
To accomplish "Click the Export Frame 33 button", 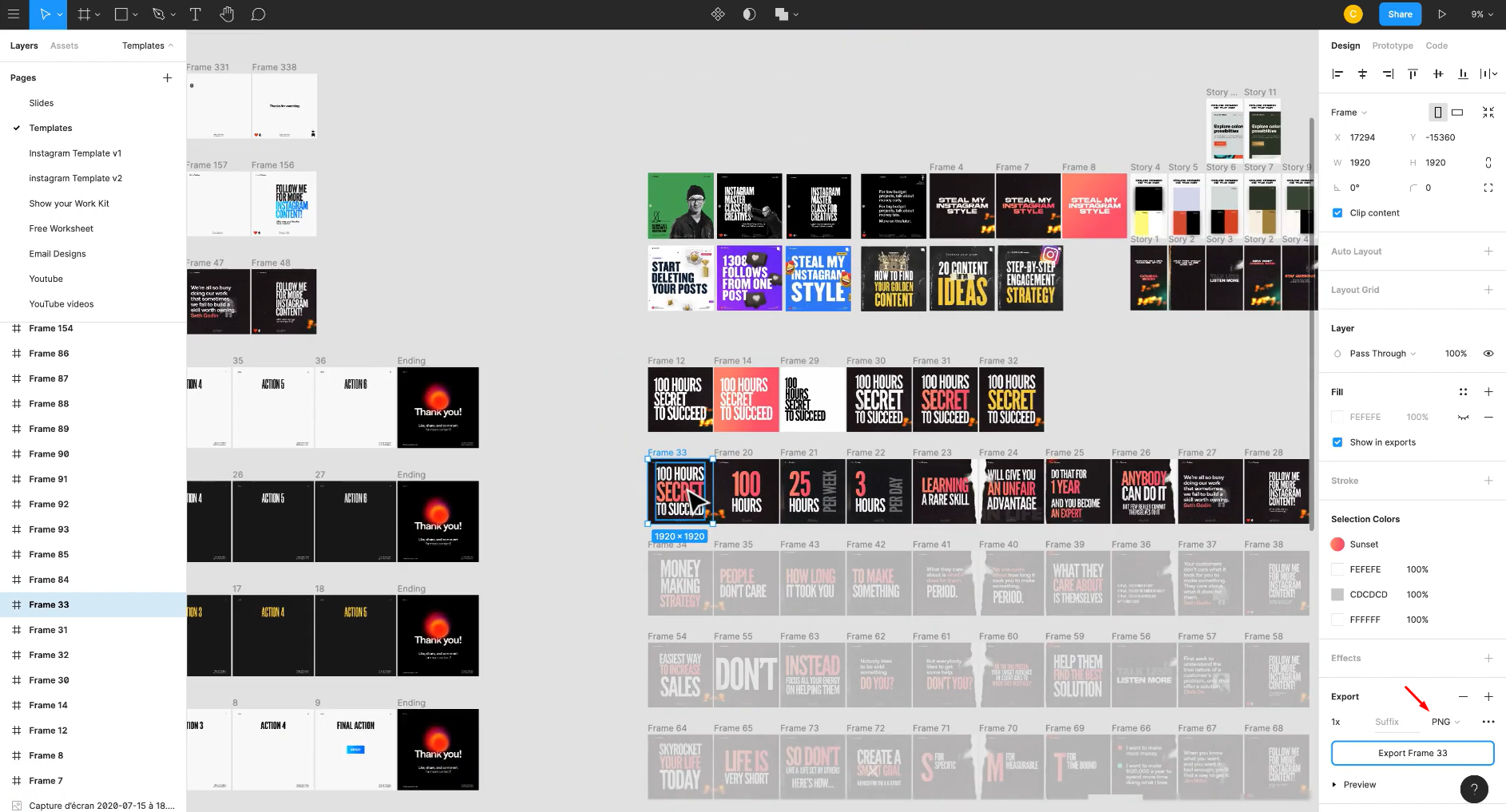I will 1412,753.
